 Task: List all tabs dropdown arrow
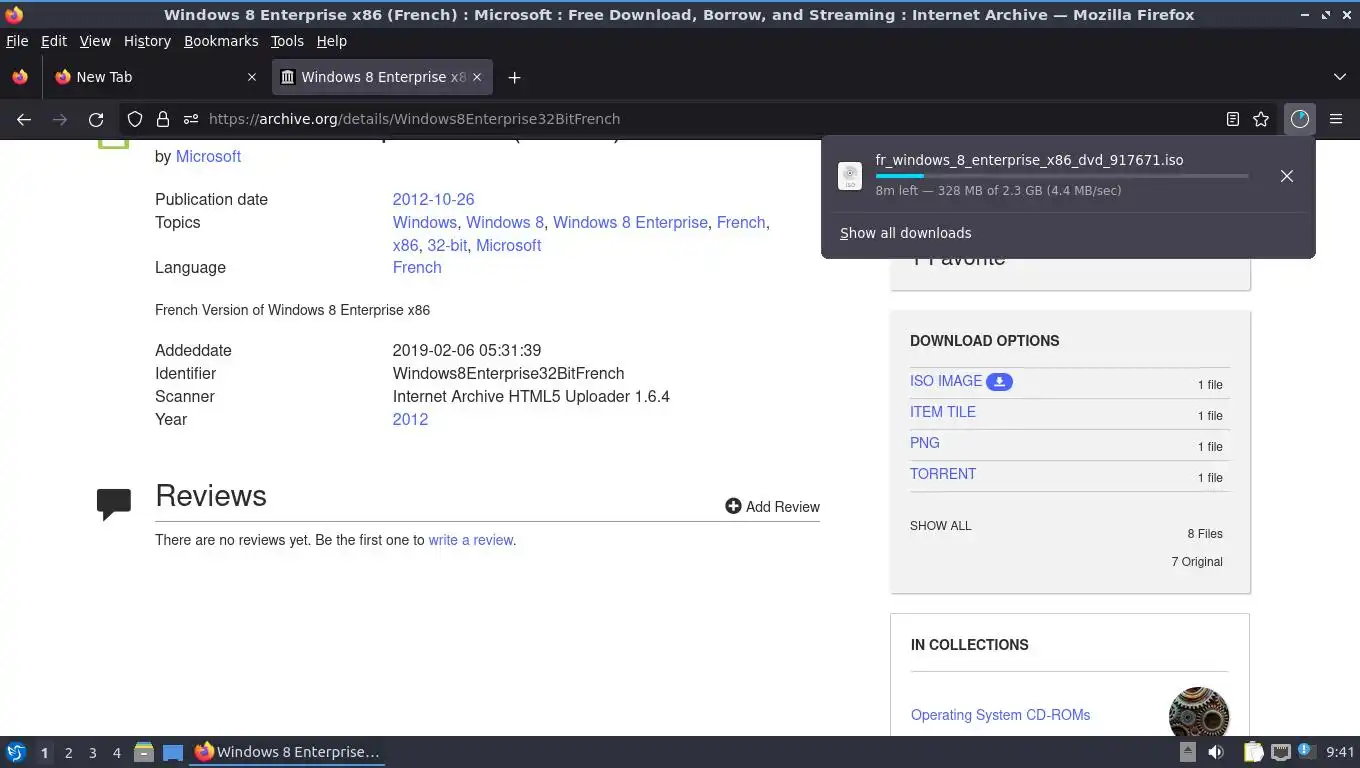[1340, 77]
